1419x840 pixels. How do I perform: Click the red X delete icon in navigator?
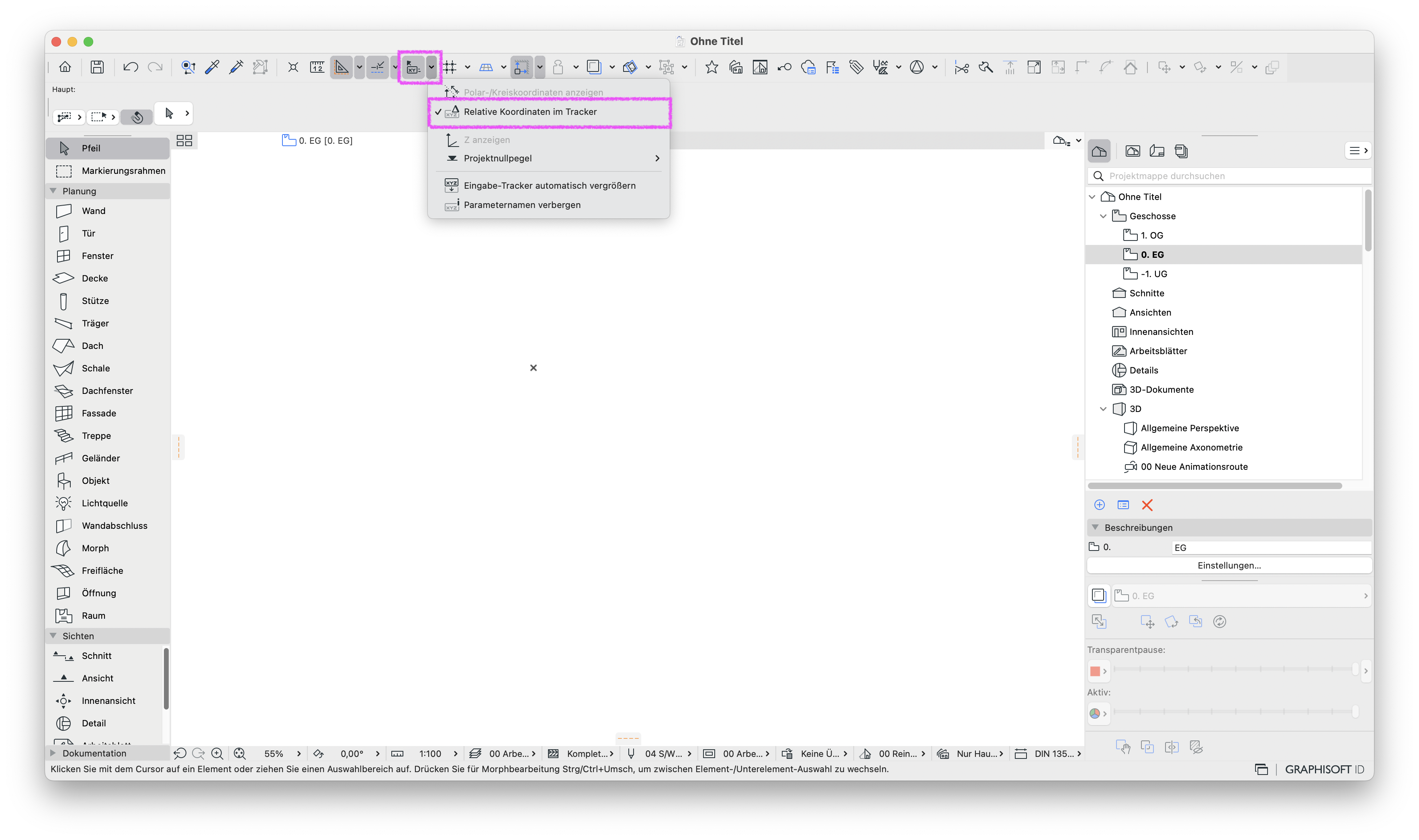point(1147,505)
